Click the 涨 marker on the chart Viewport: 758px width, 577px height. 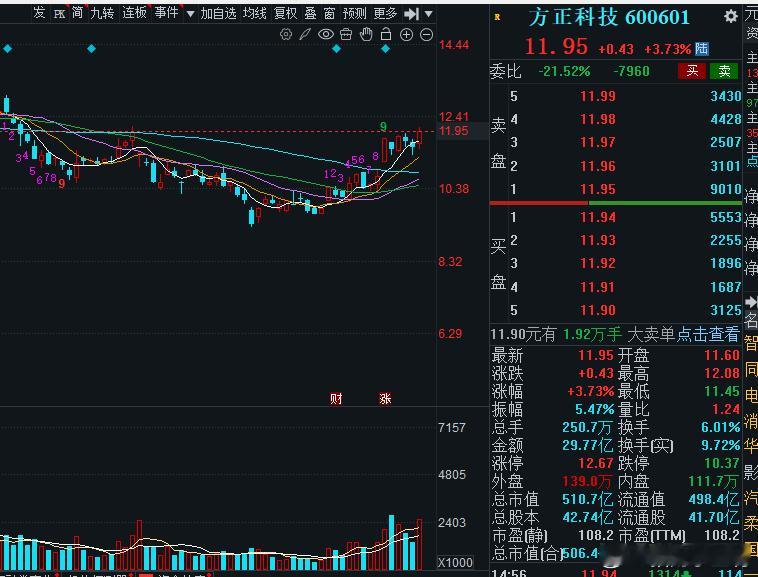(x=385, y=399)
